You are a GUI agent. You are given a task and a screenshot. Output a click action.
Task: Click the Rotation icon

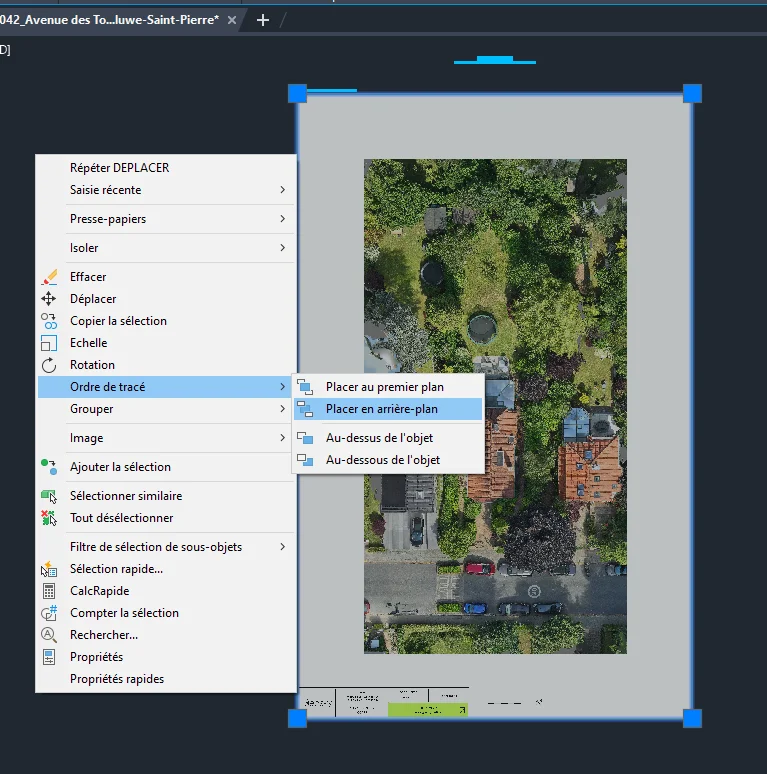pos(49,365)
